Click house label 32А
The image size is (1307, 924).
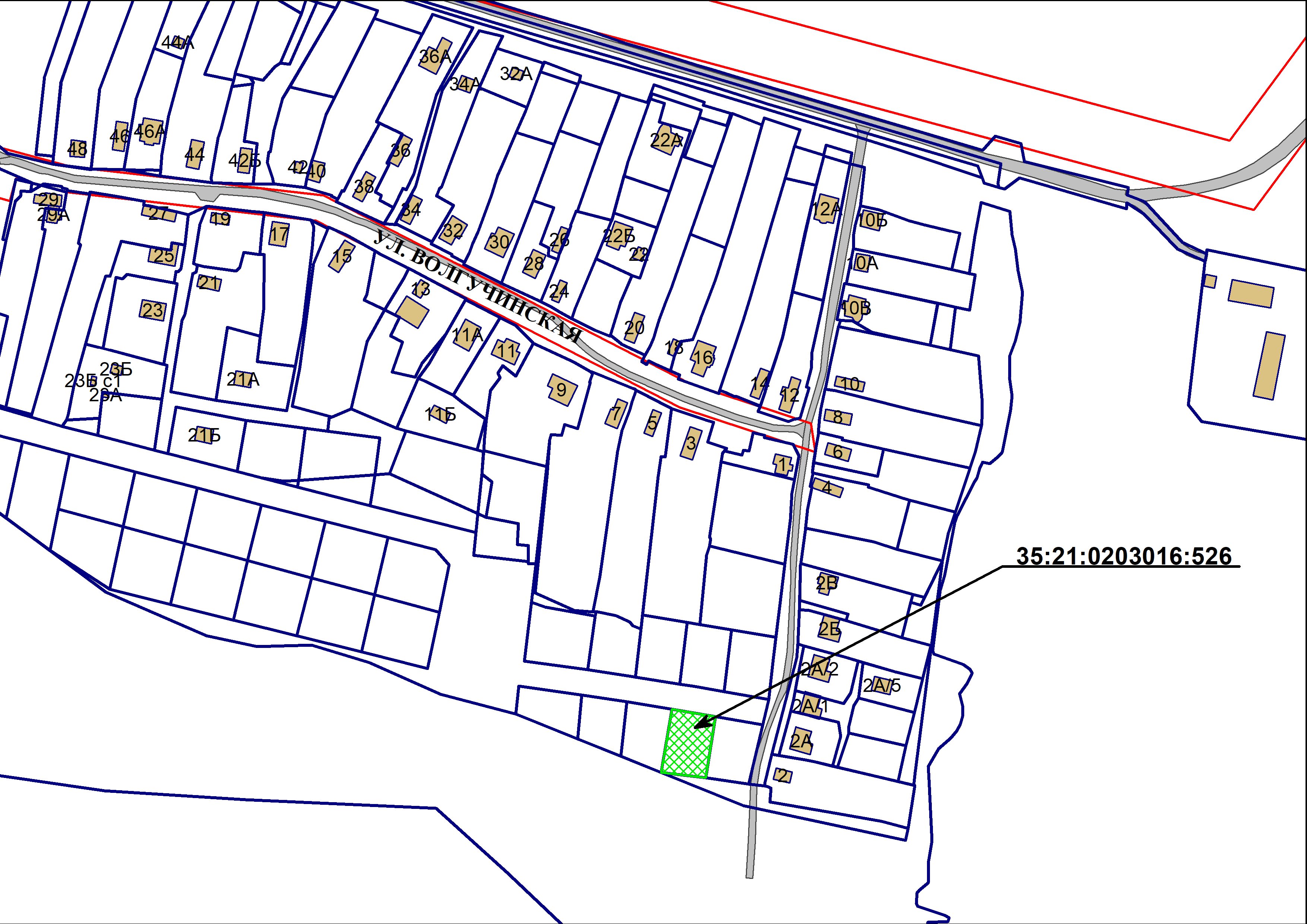[x=516, y=73]
